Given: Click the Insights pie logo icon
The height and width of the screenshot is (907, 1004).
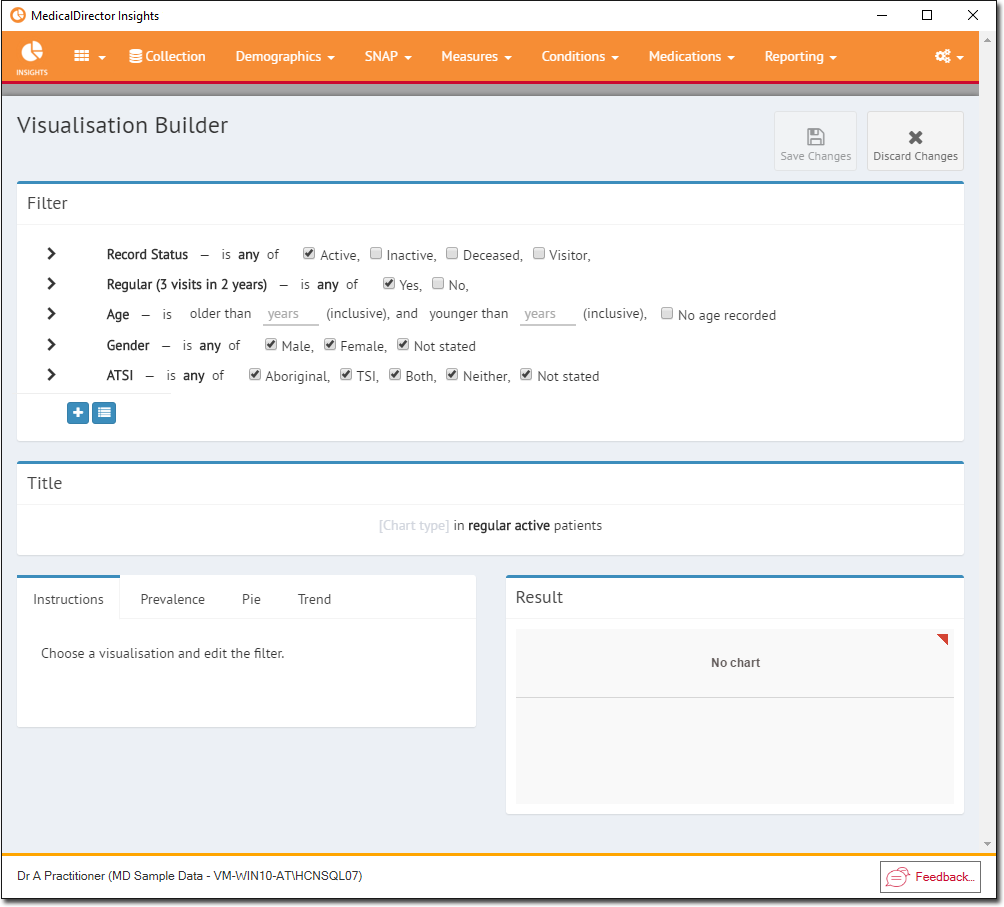Looking at the screenshot, I should coord(32,52).
